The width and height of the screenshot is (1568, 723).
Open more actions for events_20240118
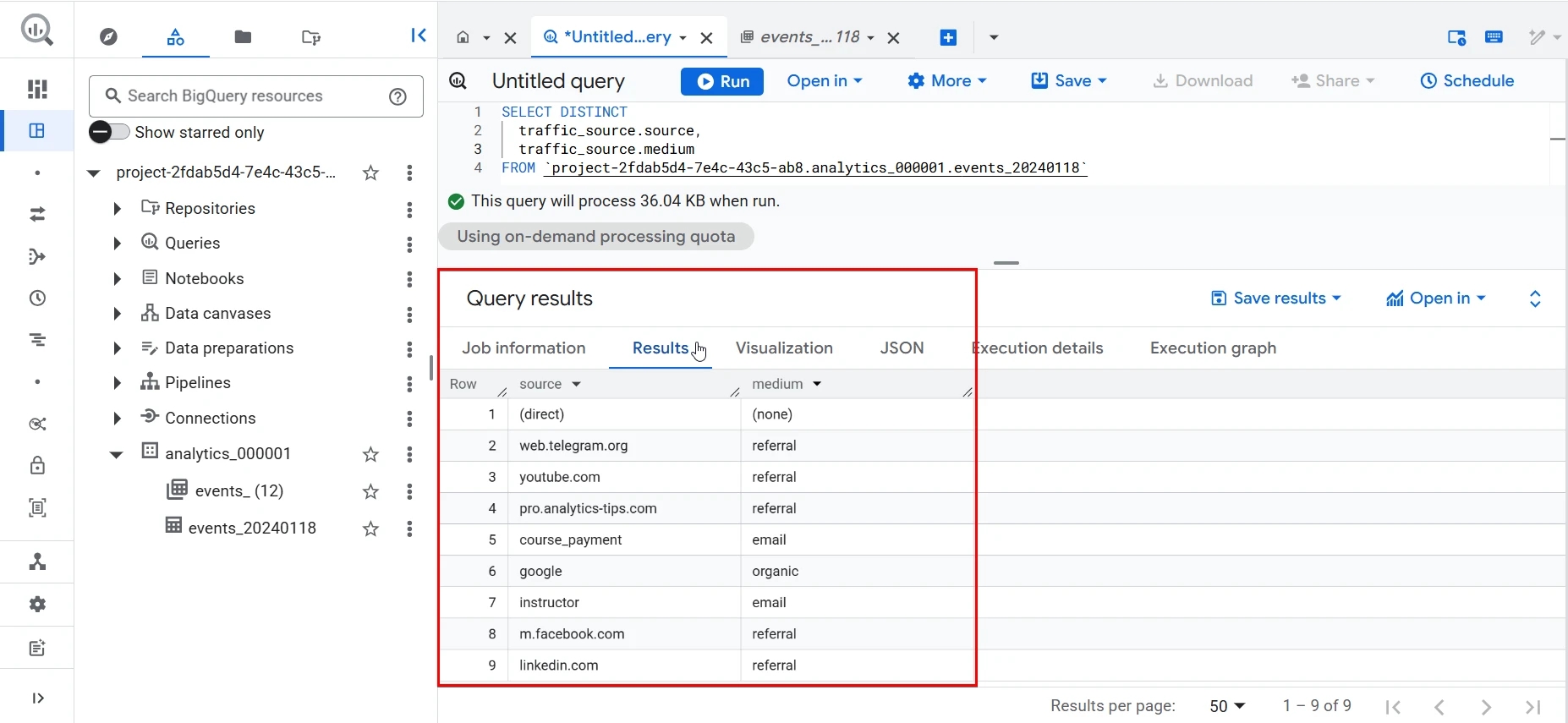[x=409, y=529]
